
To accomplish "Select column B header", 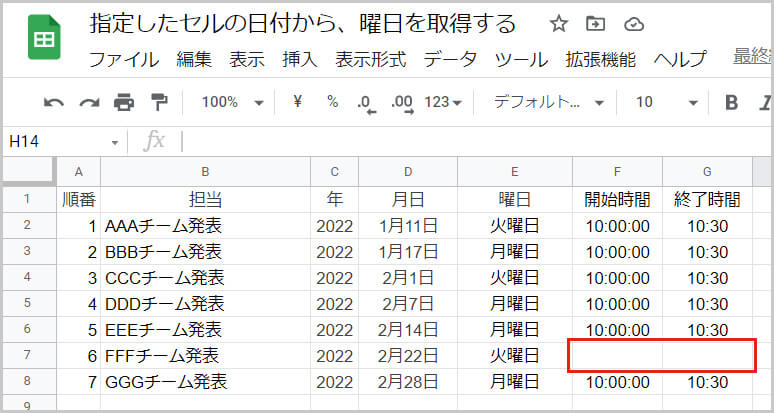I will [205, 172].
